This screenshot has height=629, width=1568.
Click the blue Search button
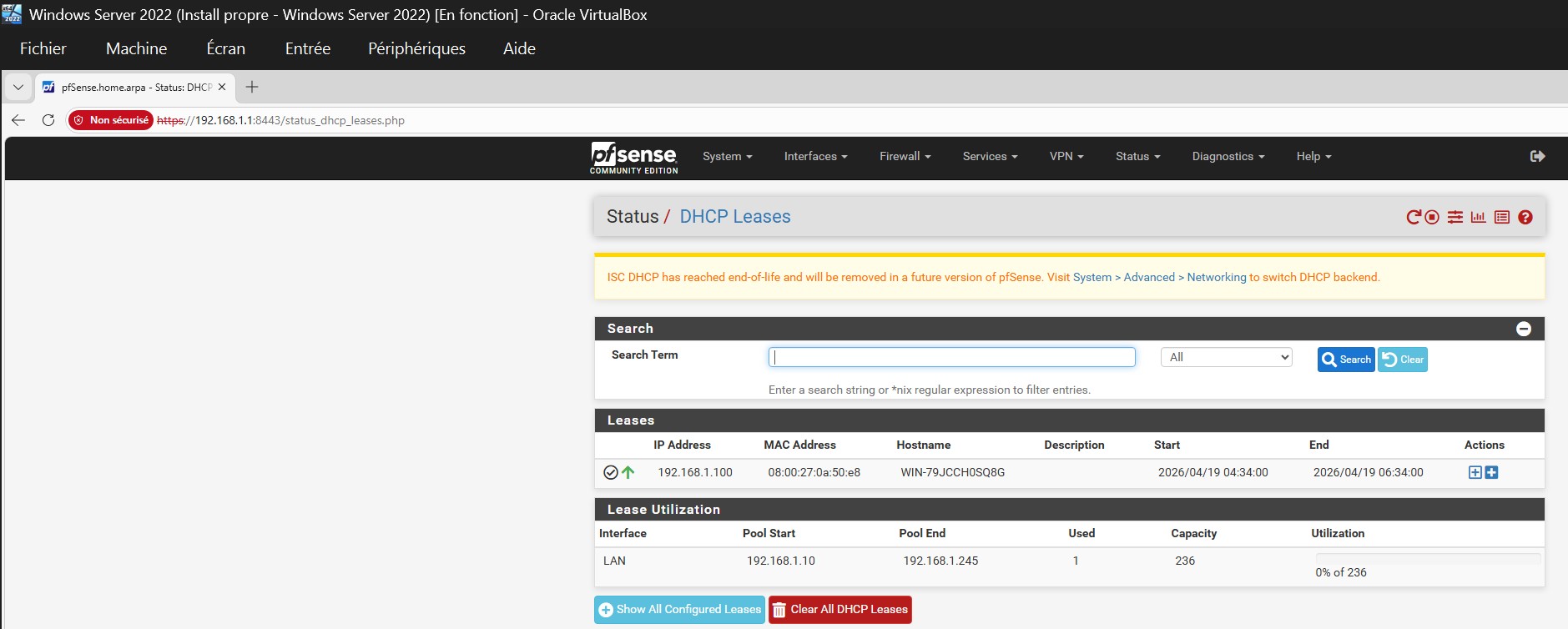[x=1346, y=360]
